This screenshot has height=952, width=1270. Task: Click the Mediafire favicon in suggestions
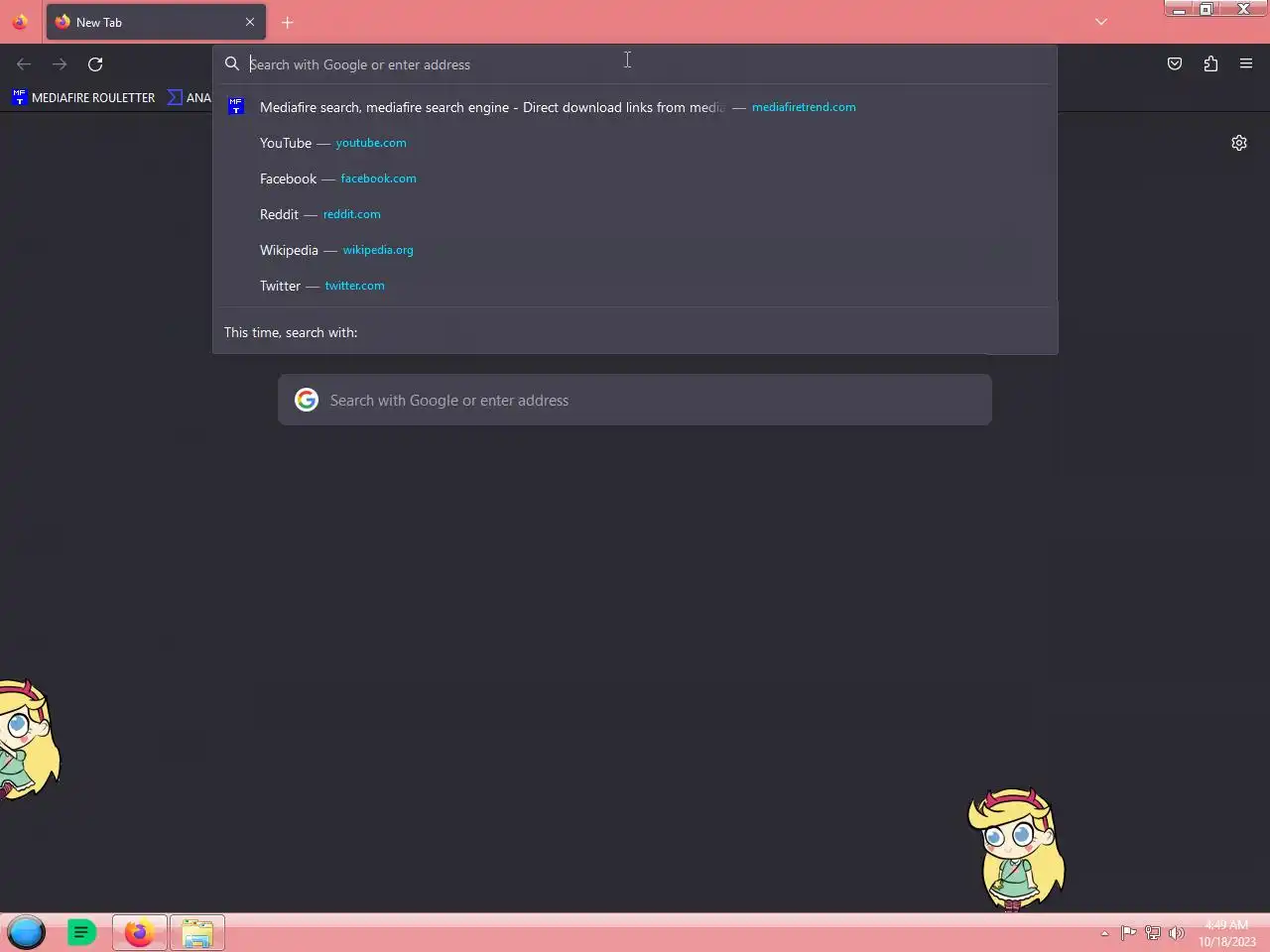pos(236,107)
